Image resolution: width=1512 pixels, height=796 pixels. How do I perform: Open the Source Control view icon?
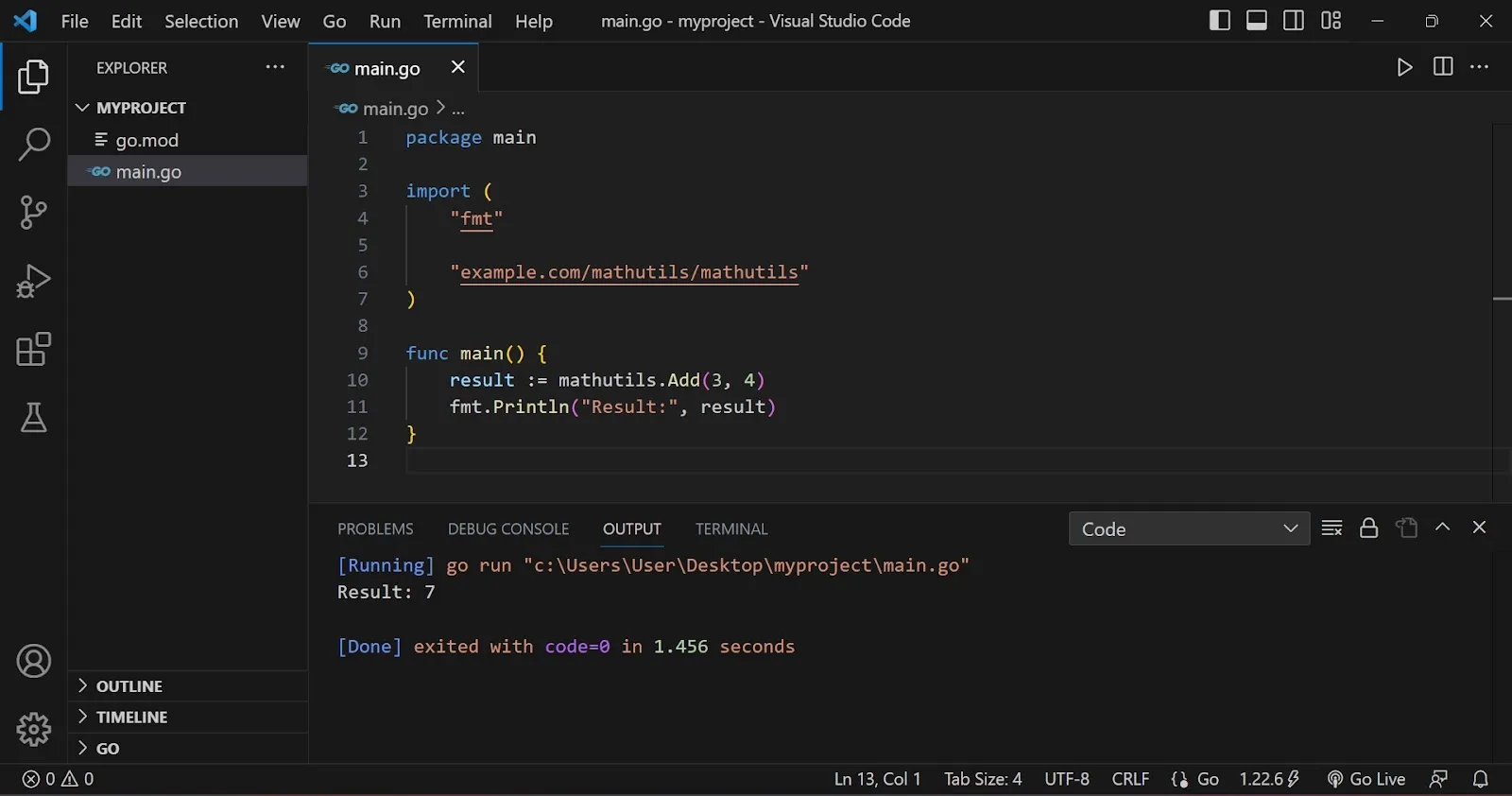pyautogui.click(x=33, y=213)
